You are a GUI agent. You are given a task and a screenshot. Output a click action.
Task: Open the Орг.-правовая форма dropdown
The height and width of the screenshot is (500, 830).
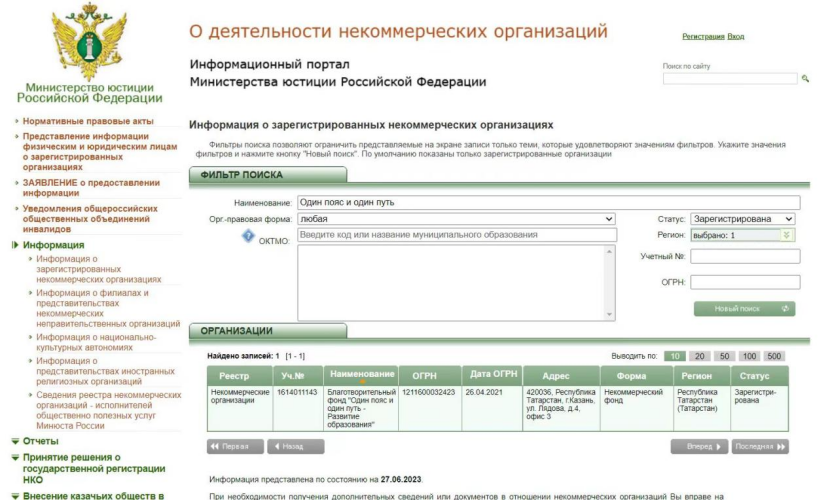click(456, 219)
